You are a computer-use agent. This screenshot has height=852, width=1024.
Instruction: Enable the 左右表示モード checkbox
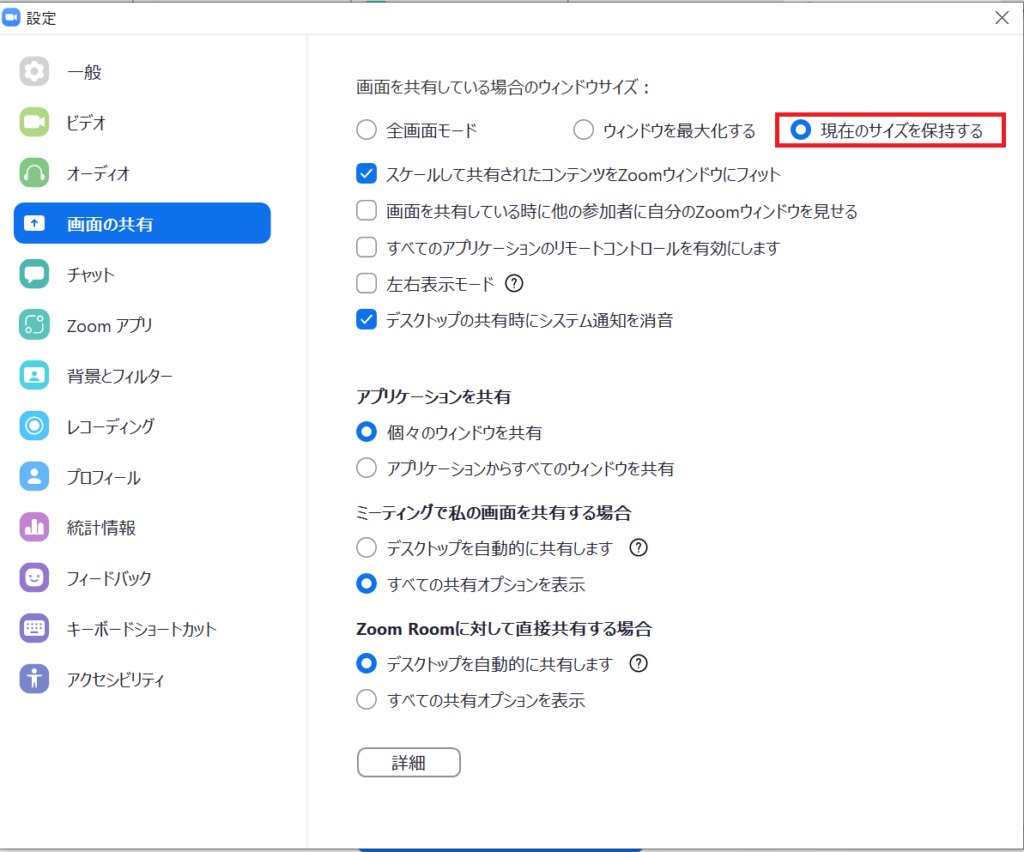367,284
